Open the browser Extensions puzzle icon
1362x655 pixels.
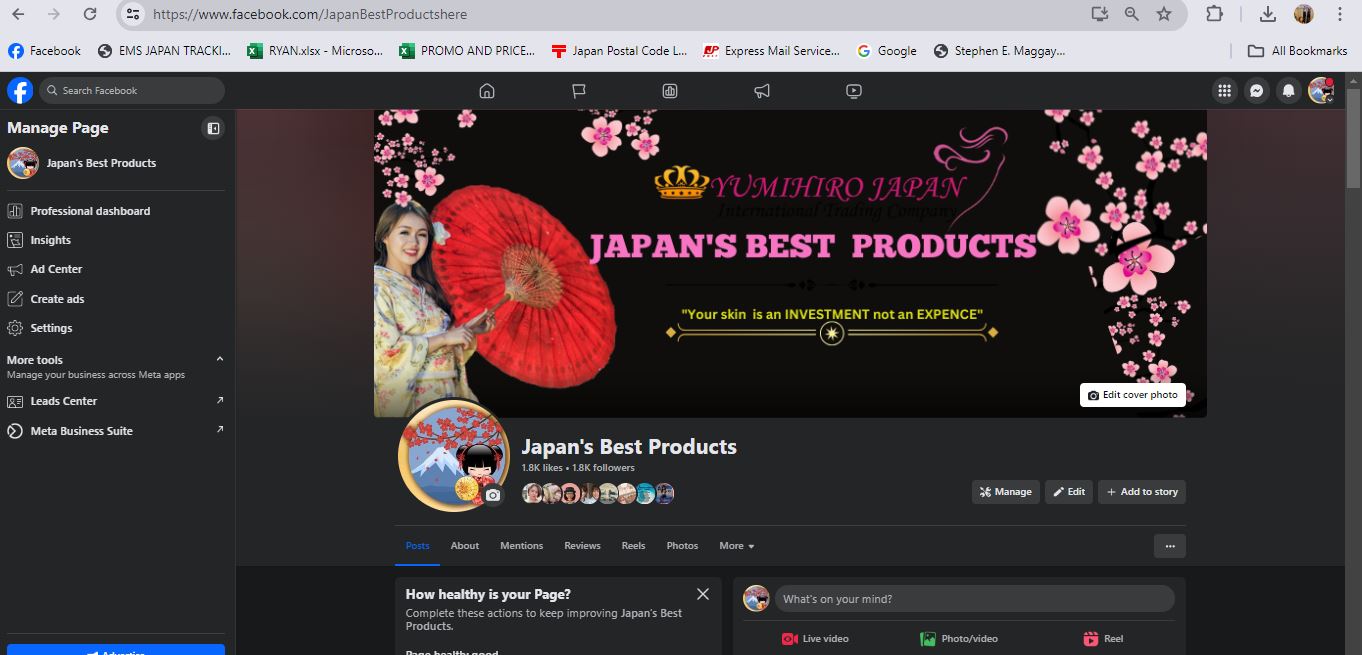tap(1215, 14)
